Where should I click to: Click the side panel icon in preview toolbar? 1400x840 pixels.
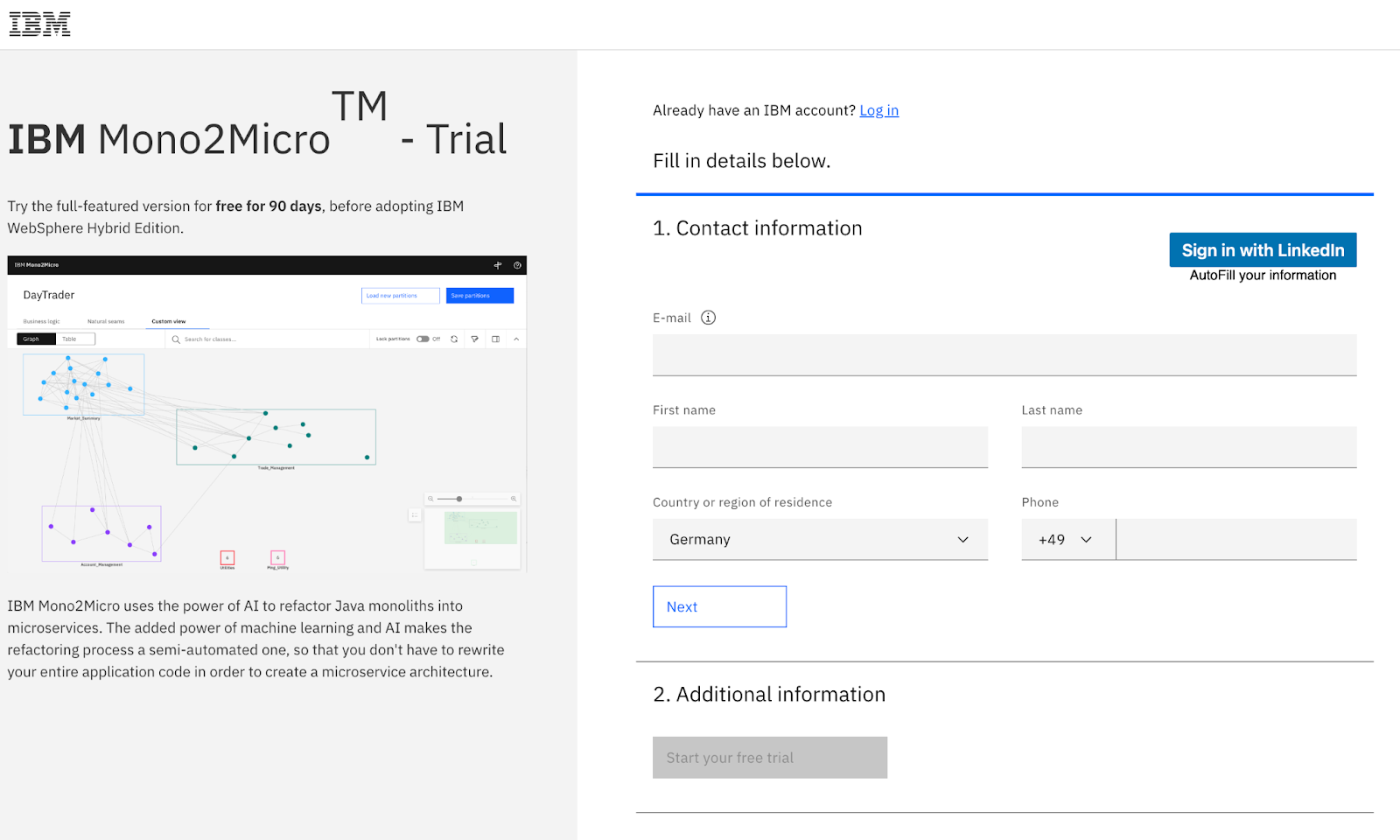tap(495, 339)
